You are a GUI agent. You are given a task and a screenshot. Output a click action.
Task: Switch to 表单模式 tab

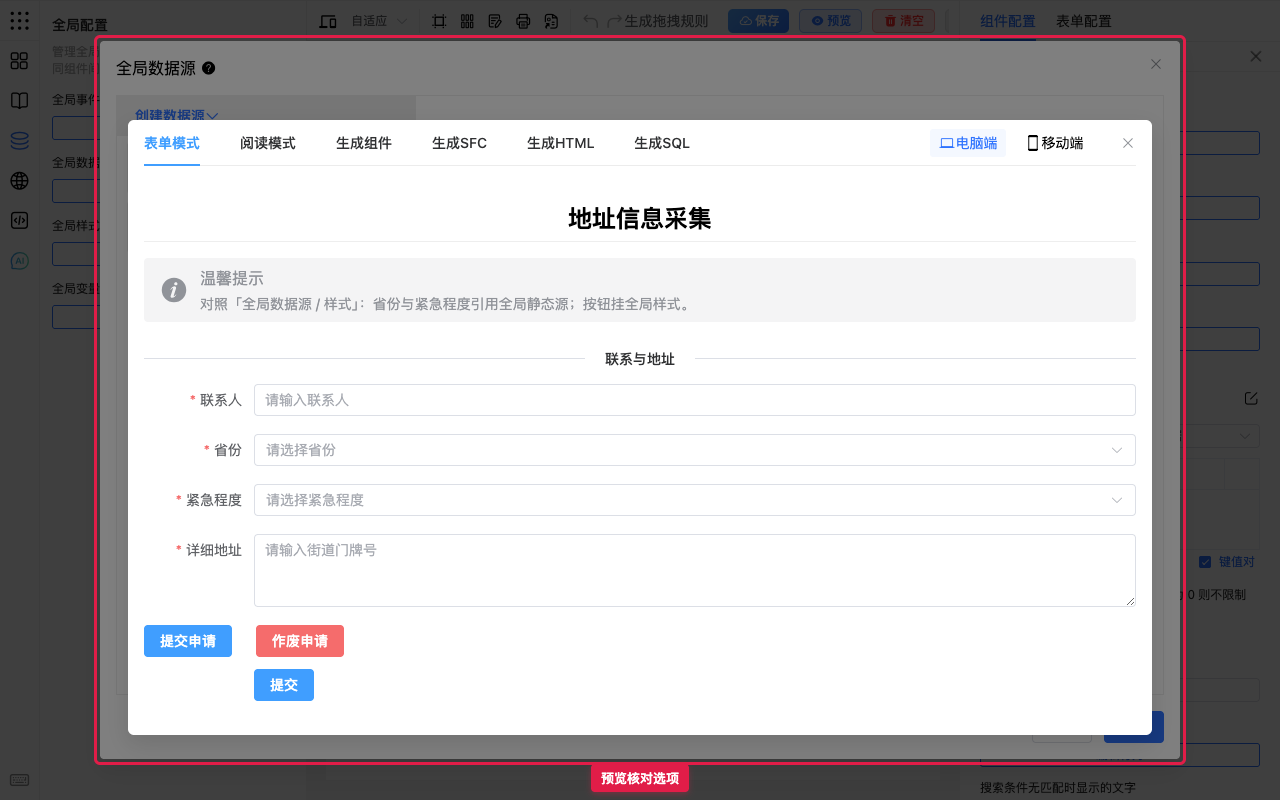[x=172, y=143]
